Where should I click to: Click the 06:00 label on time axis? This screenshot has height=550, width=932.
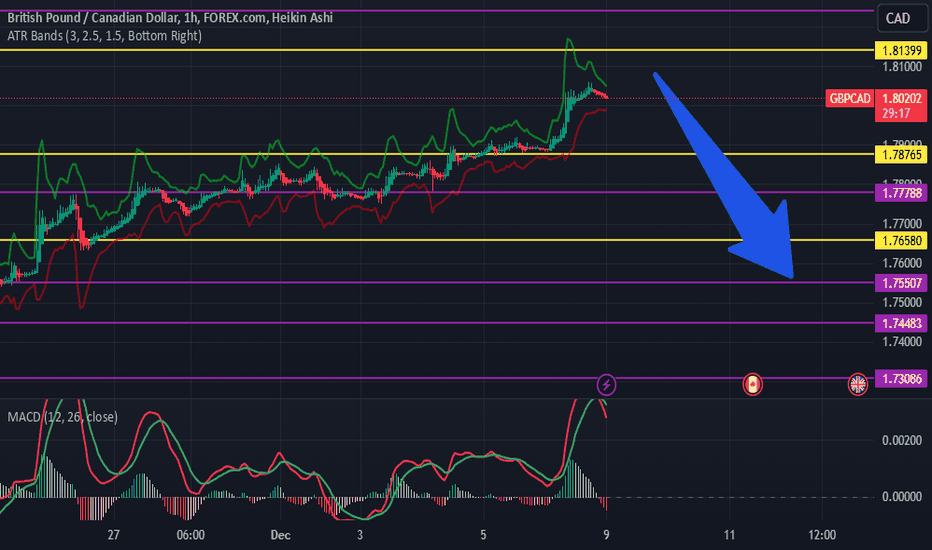(191, 535)
